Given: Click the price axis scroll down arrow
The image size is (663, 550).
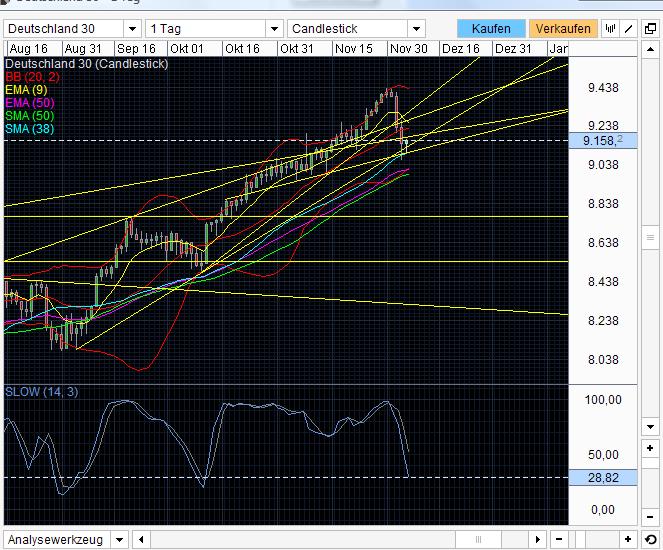Looking at the screenshot, I should pyautogui.click(x=650, y=427).
